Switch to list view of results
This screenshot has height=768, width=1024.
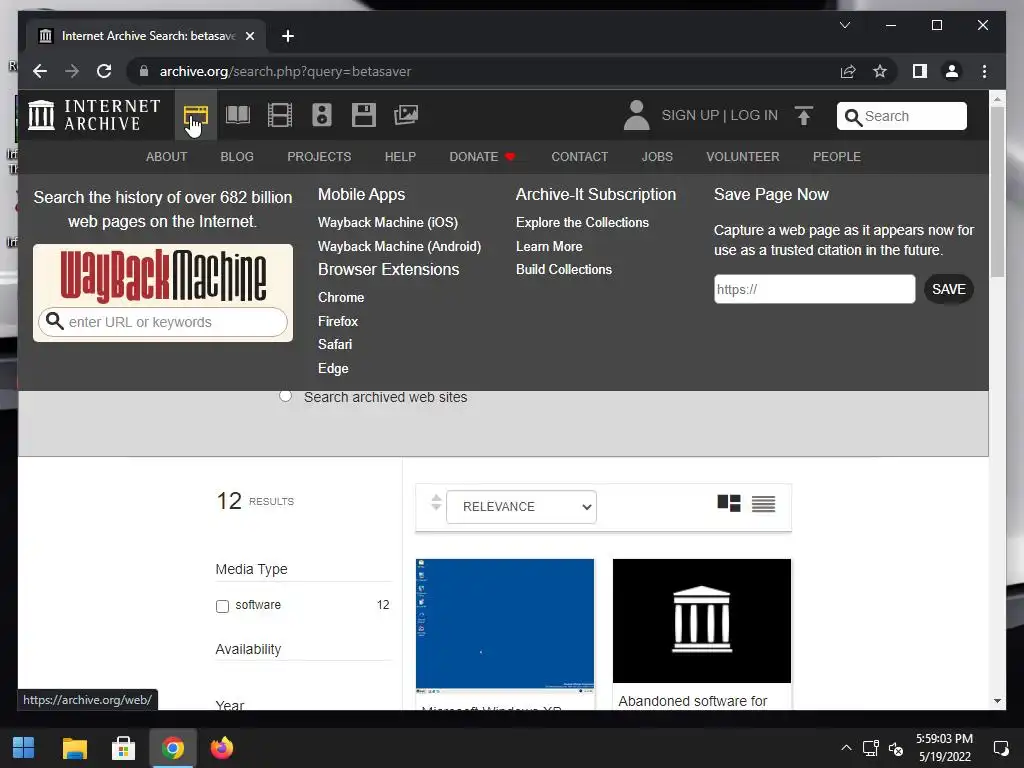pos(763,504)
